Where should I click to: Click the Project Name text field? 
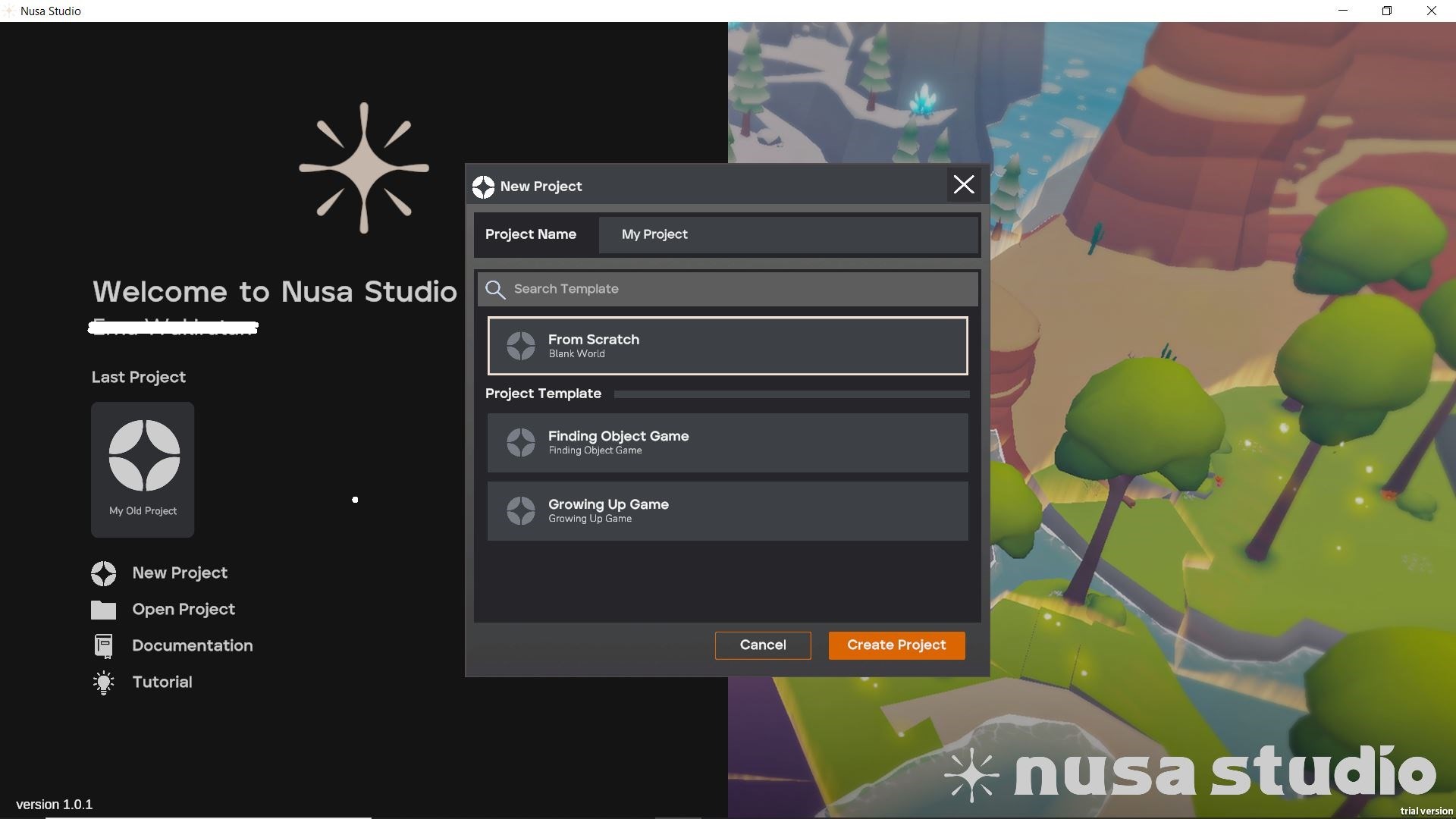point(788,235)
